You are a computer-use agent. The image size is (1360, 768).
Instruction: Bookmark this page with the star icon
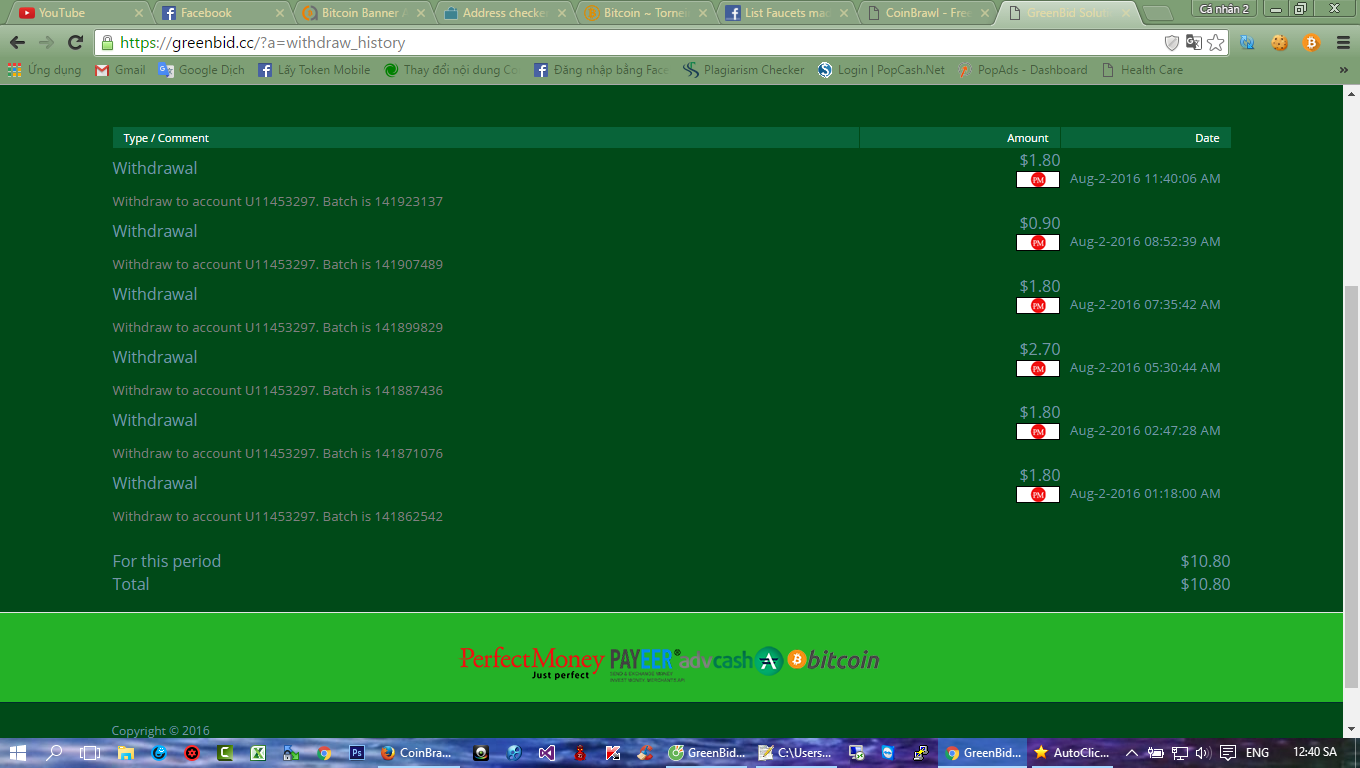coord(1216,43)
